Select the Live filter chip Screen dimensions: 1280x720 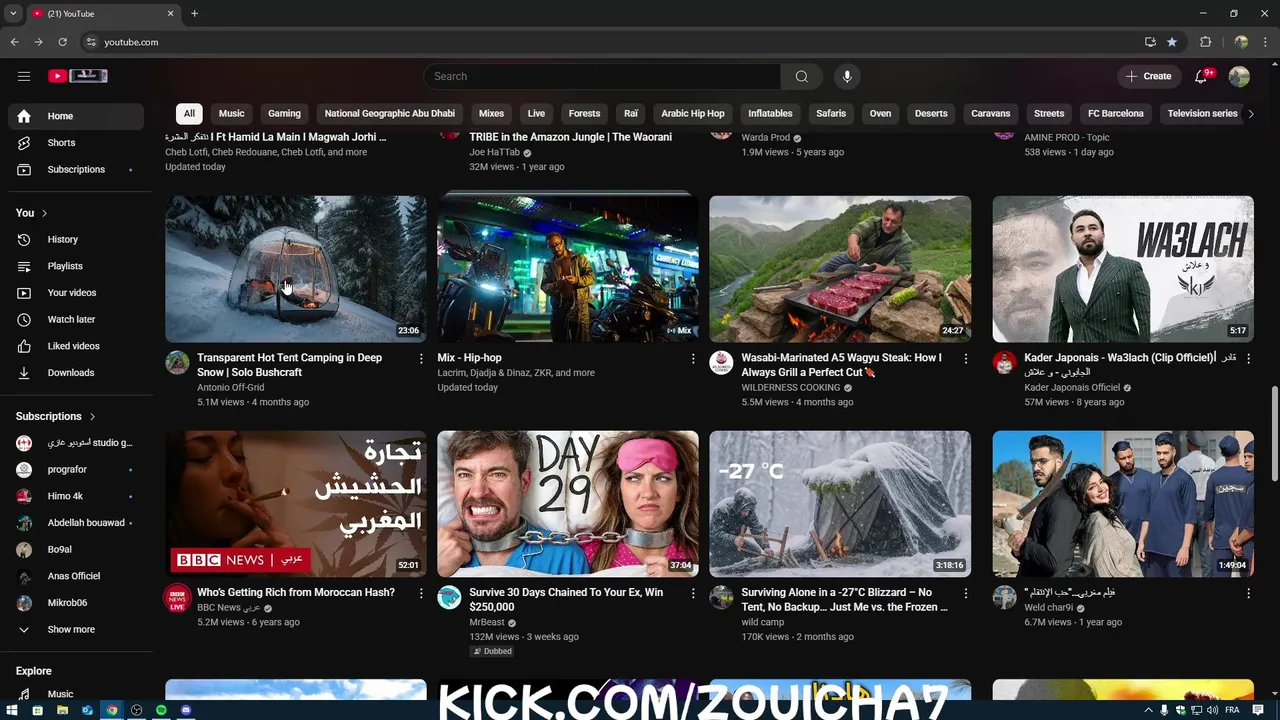click(x=536, y=114)
